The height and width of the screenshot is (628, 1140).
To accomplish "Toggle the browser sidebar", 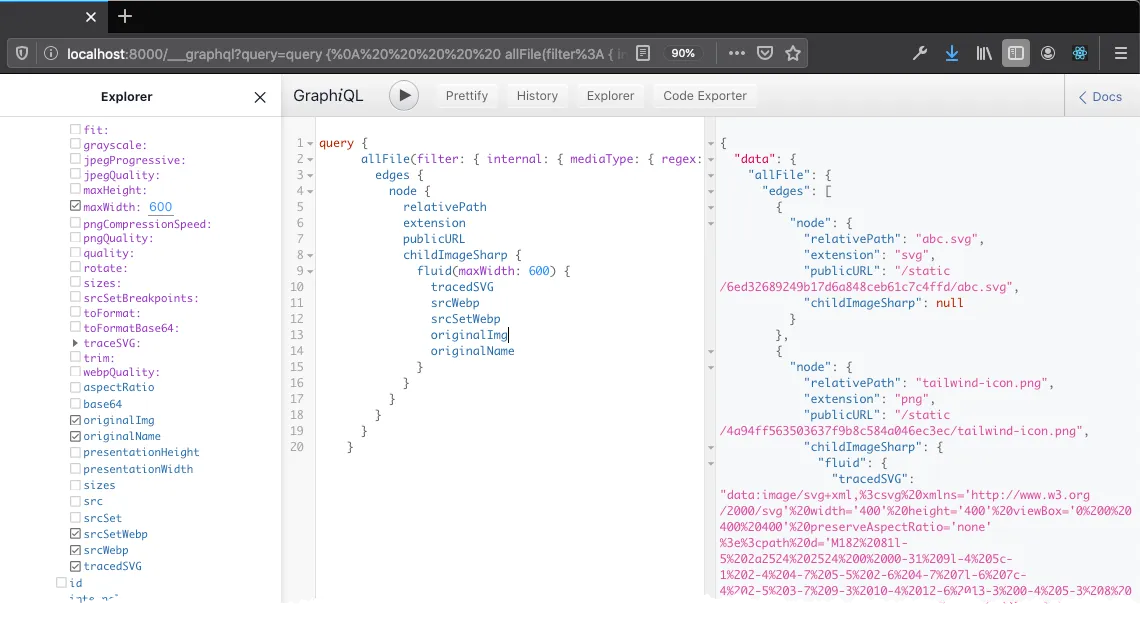I will [1016, 53].
